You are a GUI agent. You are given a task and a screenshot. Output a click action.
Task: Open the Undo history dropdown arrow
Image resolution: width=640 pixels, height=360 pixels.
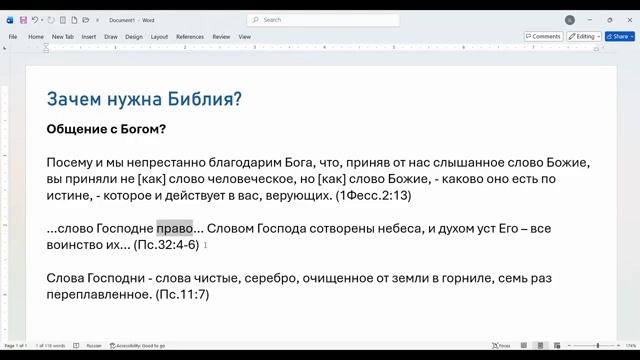pos(42,20)
